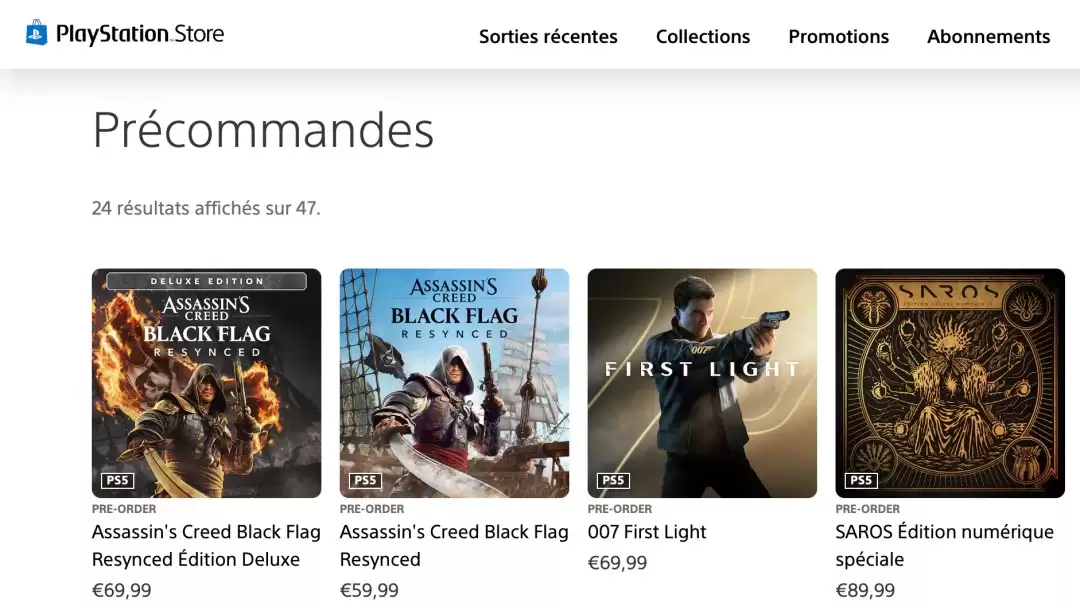Click the 007 First Light title link
The height and width of the screenshot is (614, 1080).
coord(647,532)
